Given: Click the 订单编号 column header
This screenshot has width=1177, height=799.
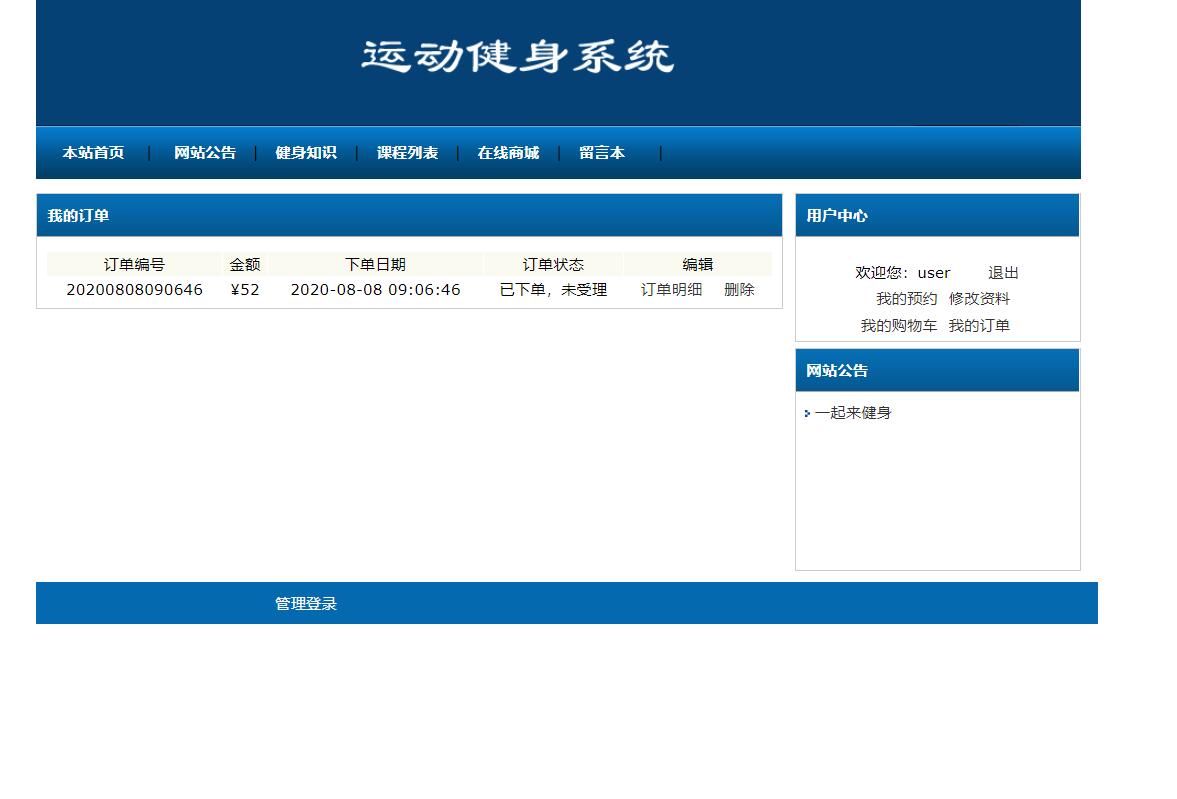Looking at the screenshot, I should coord(133,264).
